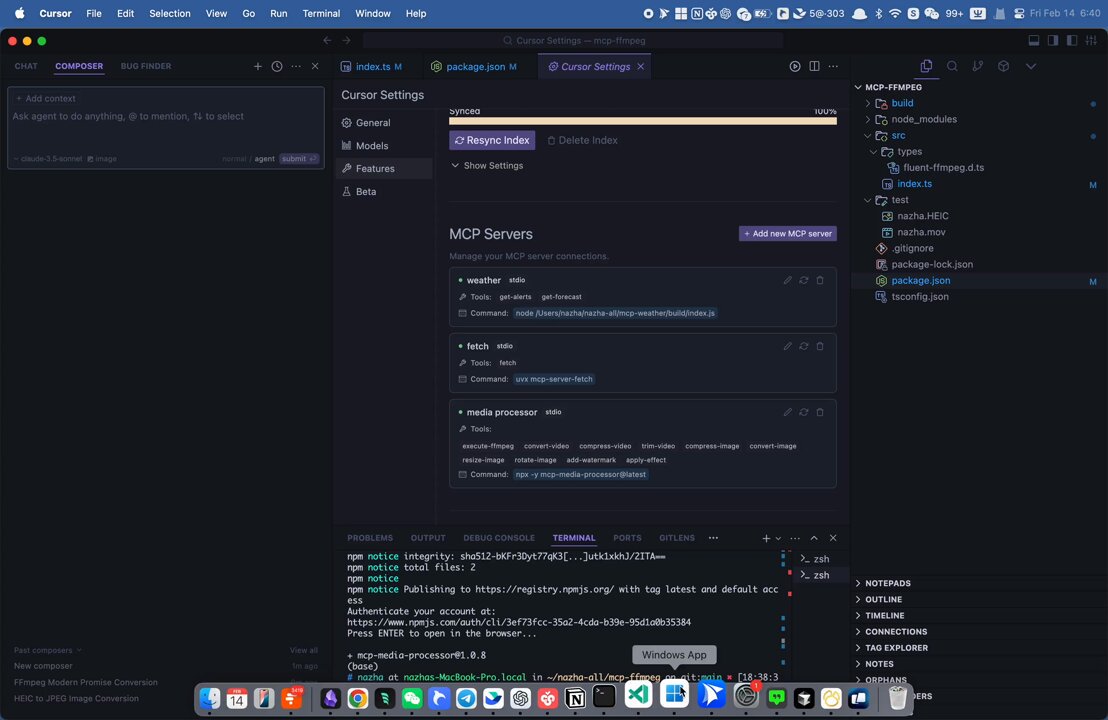Open the Selection menu in menu bar
The width and height of the screenshot is (1108, 720).
pyautogui.click(x=170, y=13)
